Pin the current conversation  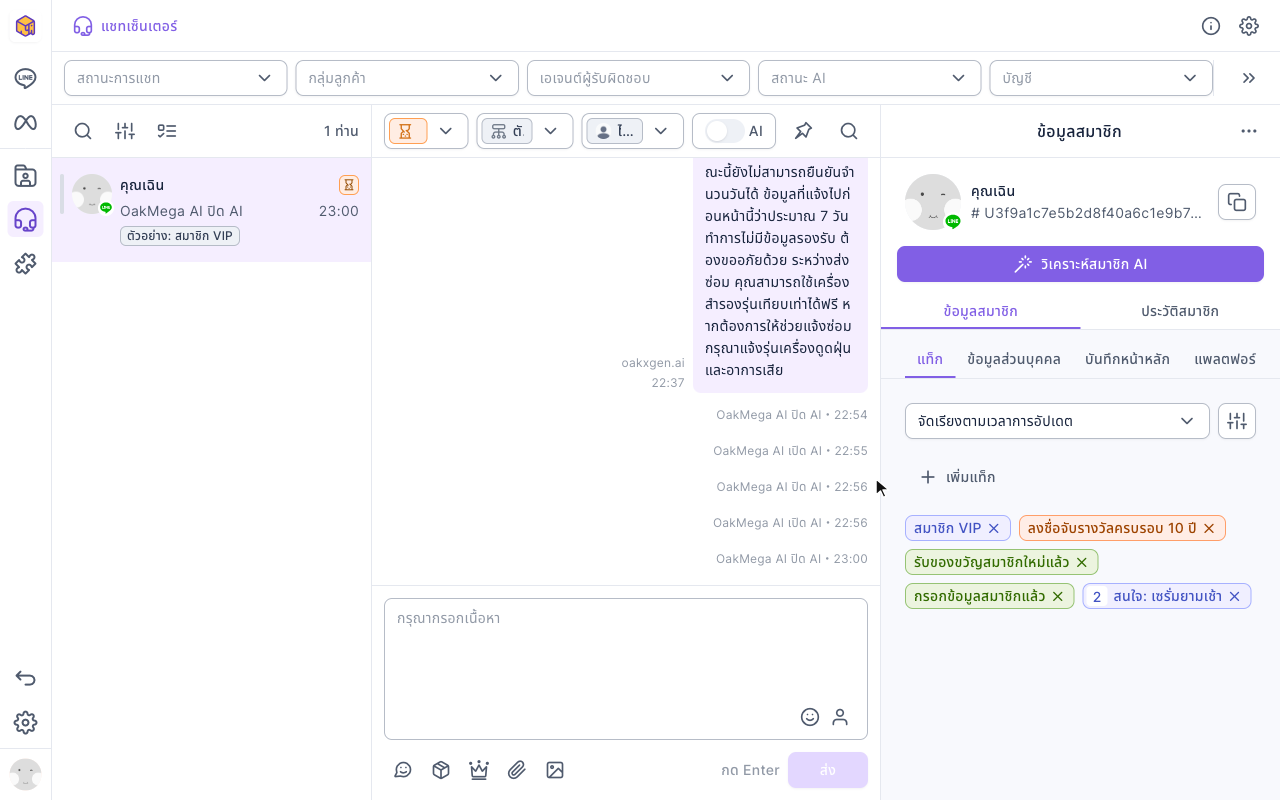click(803, 131)
